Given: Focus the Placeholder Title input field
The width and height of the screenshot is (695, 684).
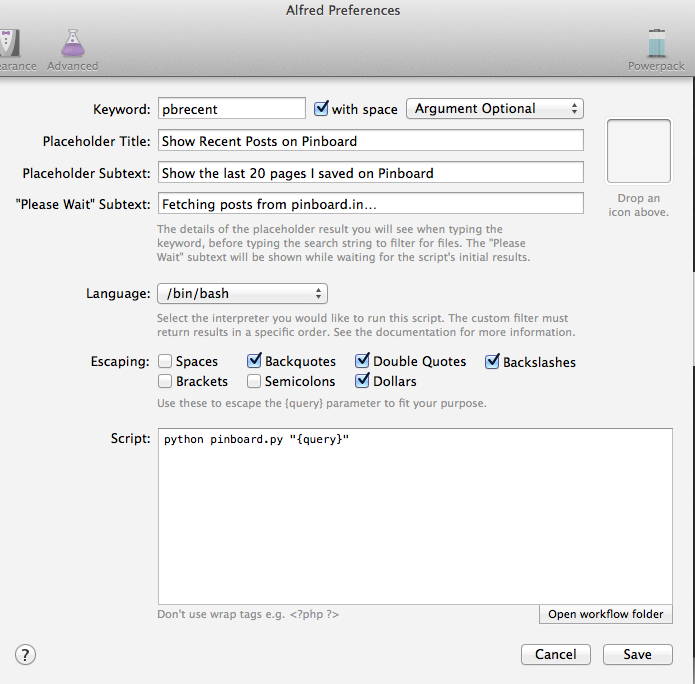Looking at the screenshot, I should 371,141.
